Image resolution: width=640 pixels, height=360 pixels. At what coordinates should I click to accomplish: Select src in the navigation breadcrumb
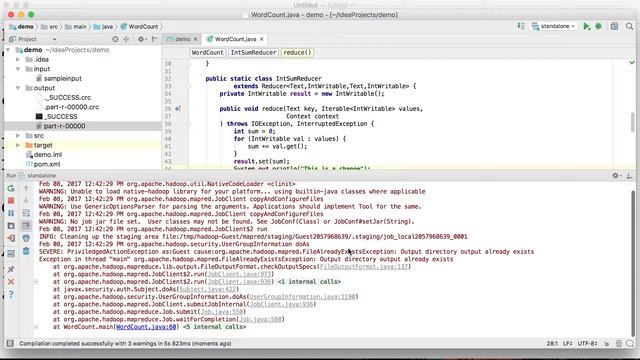point(50,27)
